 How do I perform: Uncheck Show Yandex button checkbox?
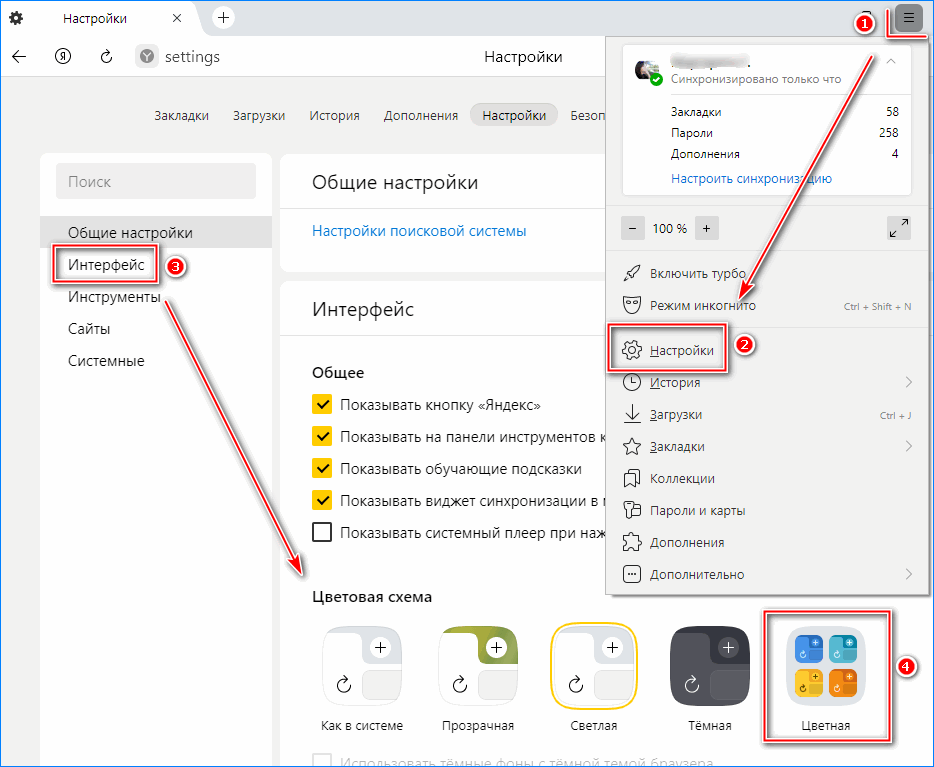322,405
